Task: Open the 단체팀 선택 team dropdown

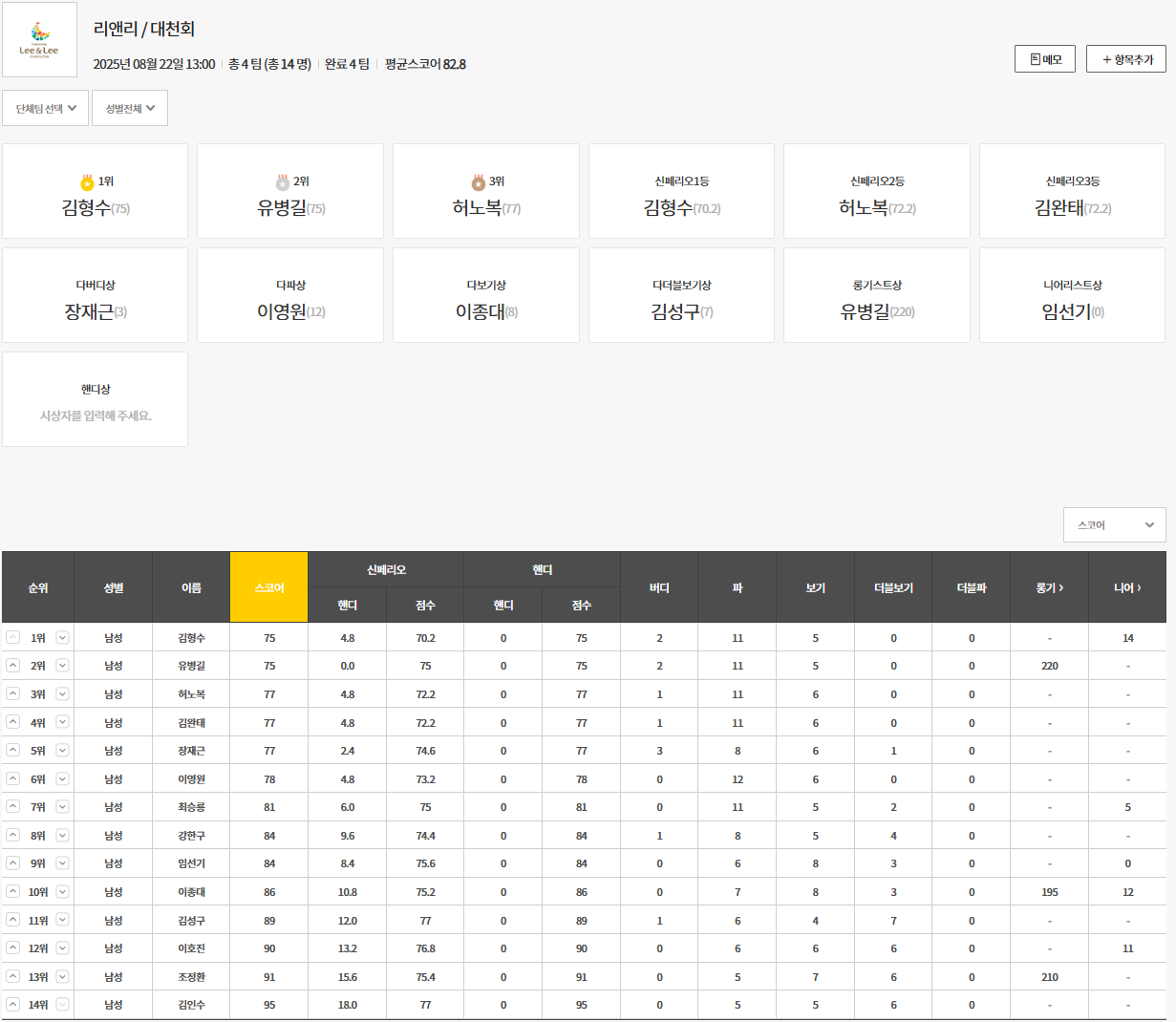Action: 45,108
